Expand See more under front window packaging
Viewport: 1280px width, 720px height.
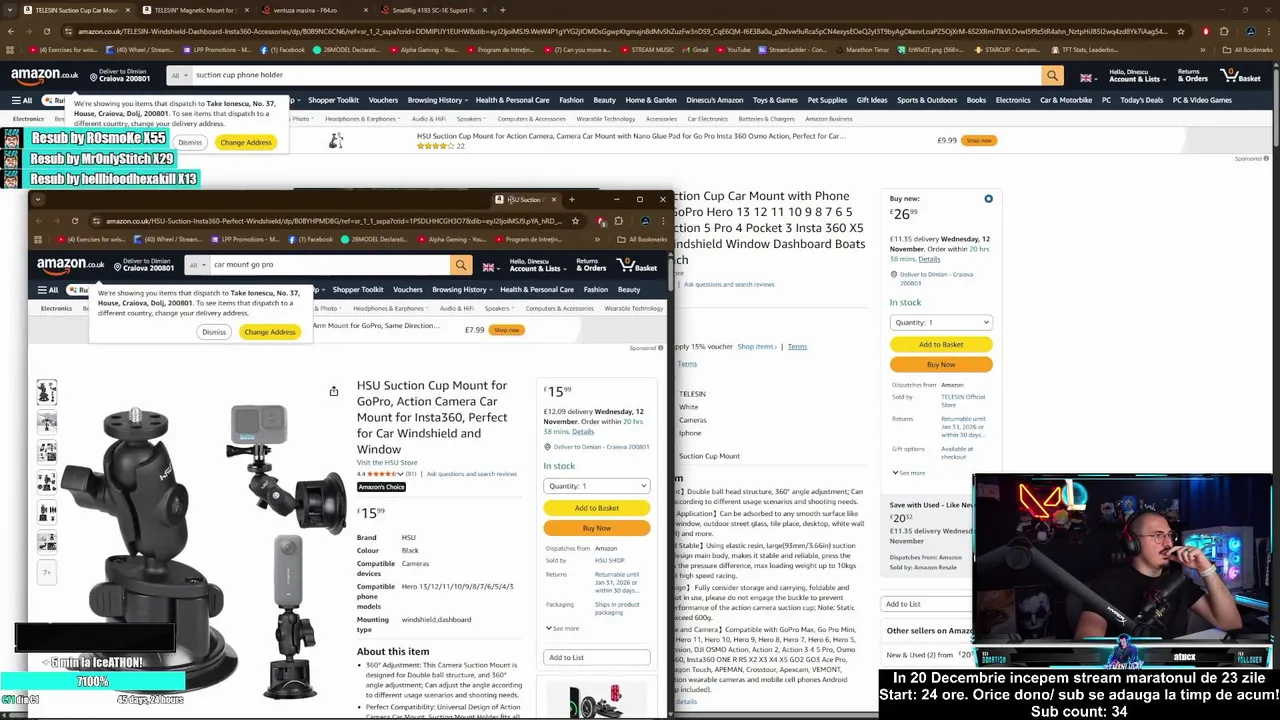pyautogui.click(x=563, y=628)
